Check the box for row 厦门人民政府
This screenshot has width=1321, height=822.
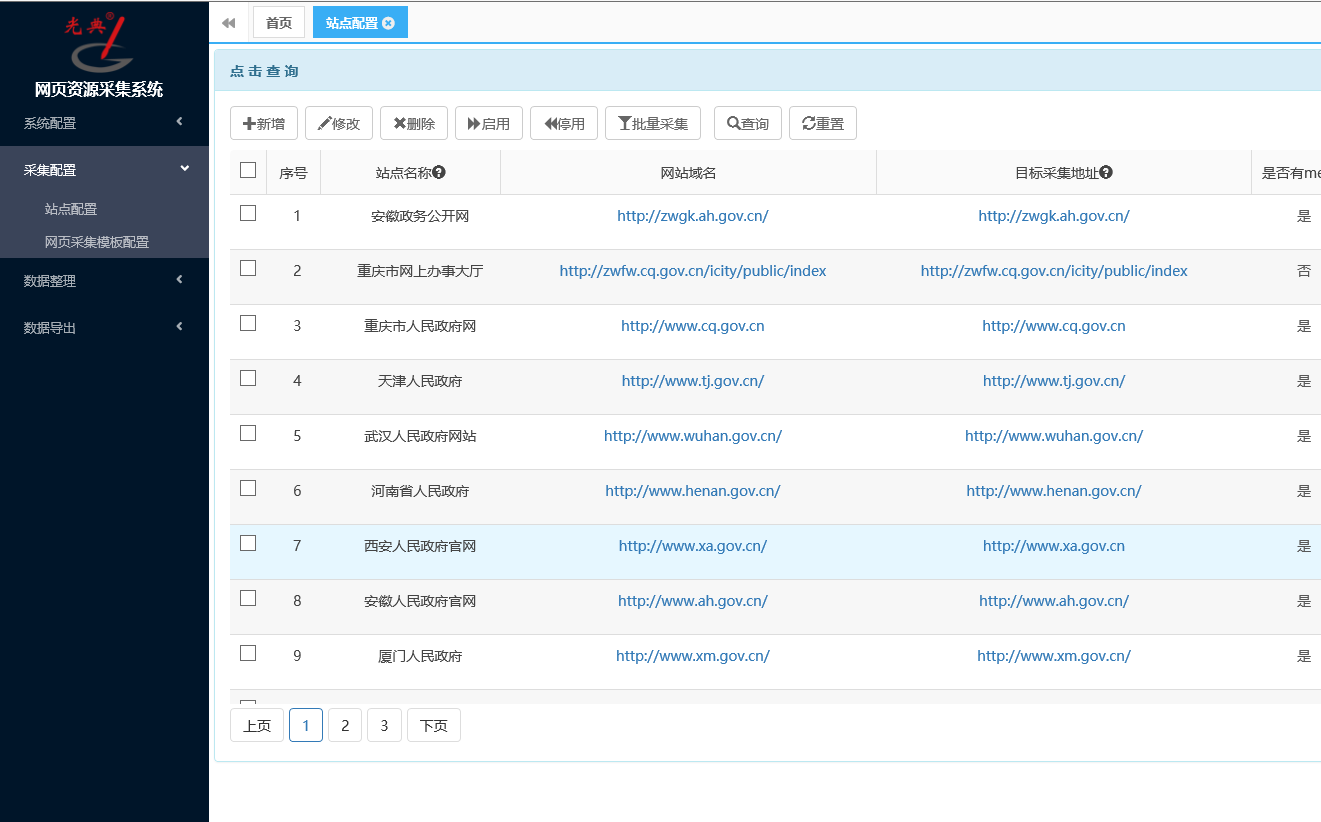pyautogui.click(x=248, y=653)
